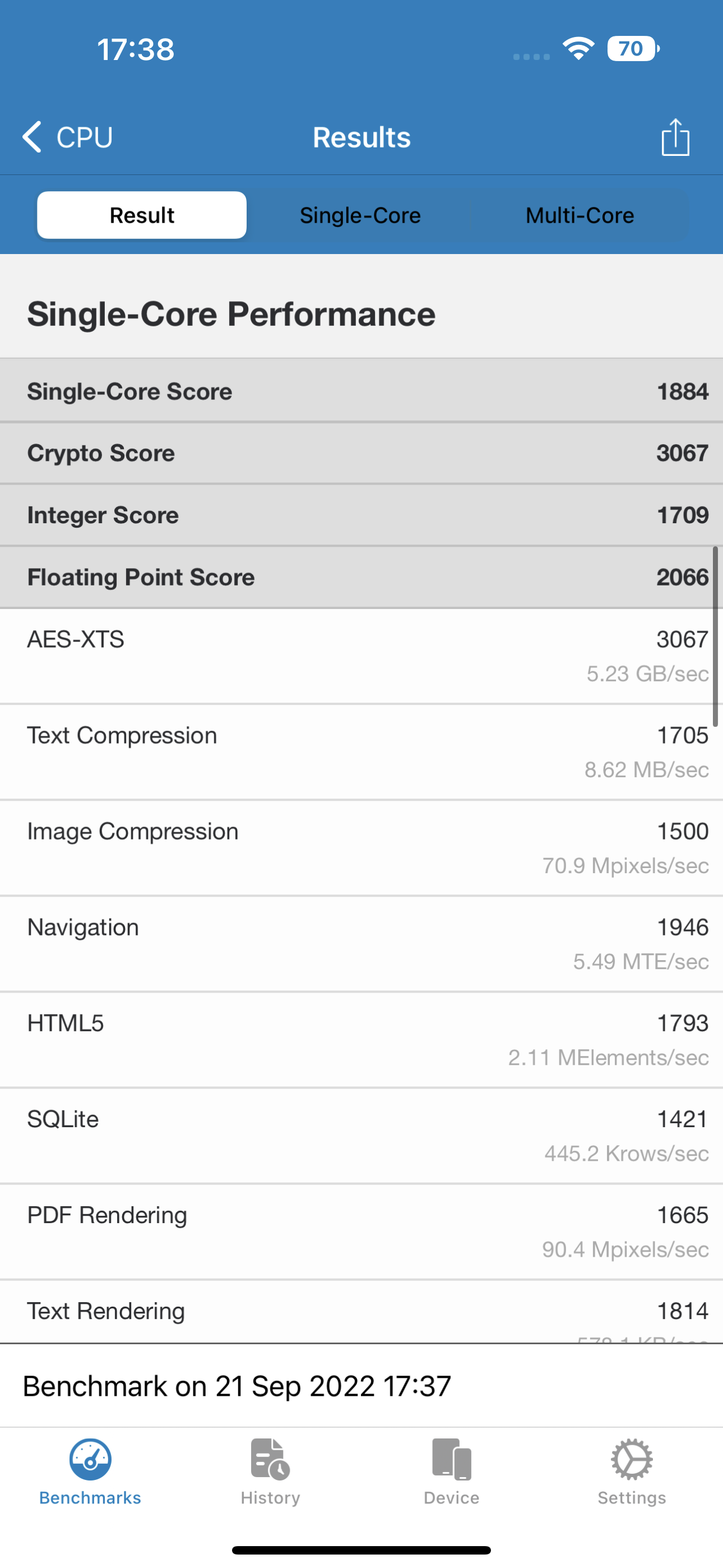This screenshot has height=1568, width=723.
Task: Tap the Wi-Fi status icon
Action: coord(578,49)
